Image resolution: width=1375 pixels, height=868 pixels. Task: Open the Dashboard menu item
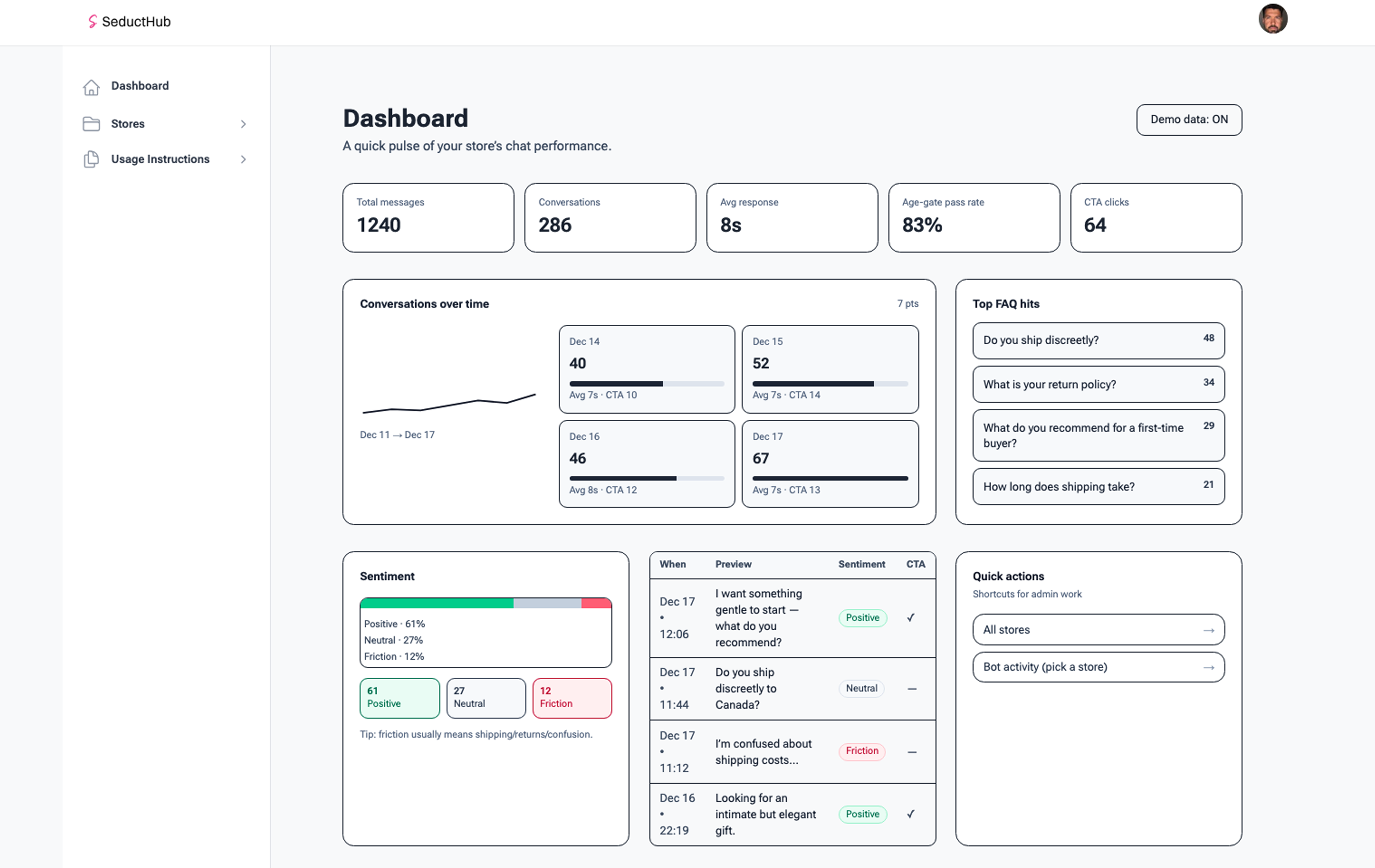[x=140, y=86]
